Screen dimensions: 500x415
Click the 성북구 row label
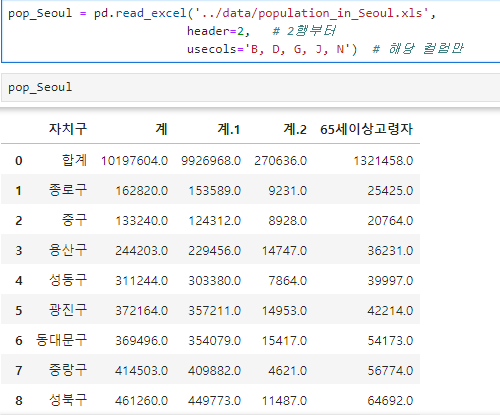(68, 400)
